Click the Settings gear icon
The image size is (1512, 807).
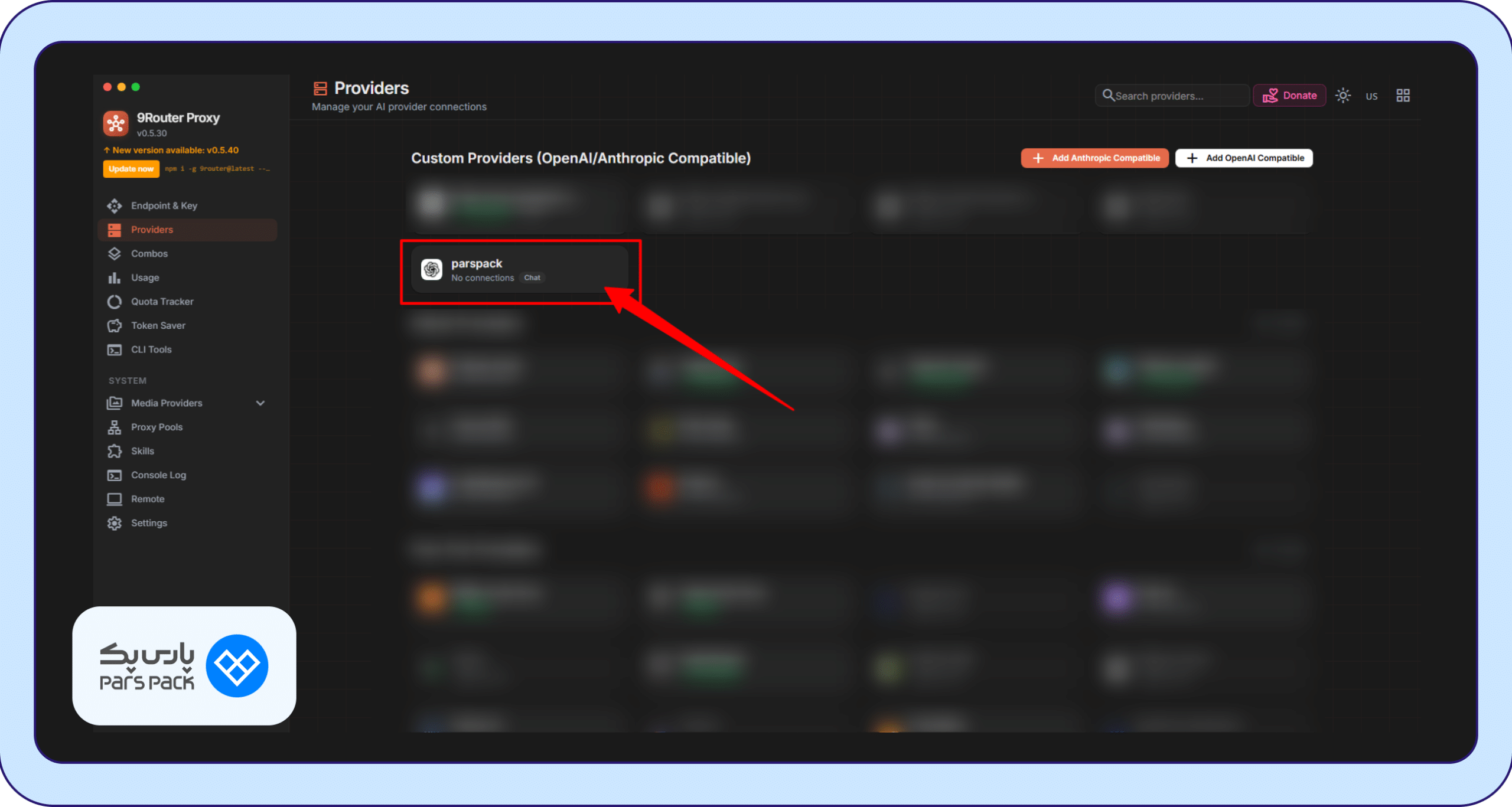click(x=115, y=523)
